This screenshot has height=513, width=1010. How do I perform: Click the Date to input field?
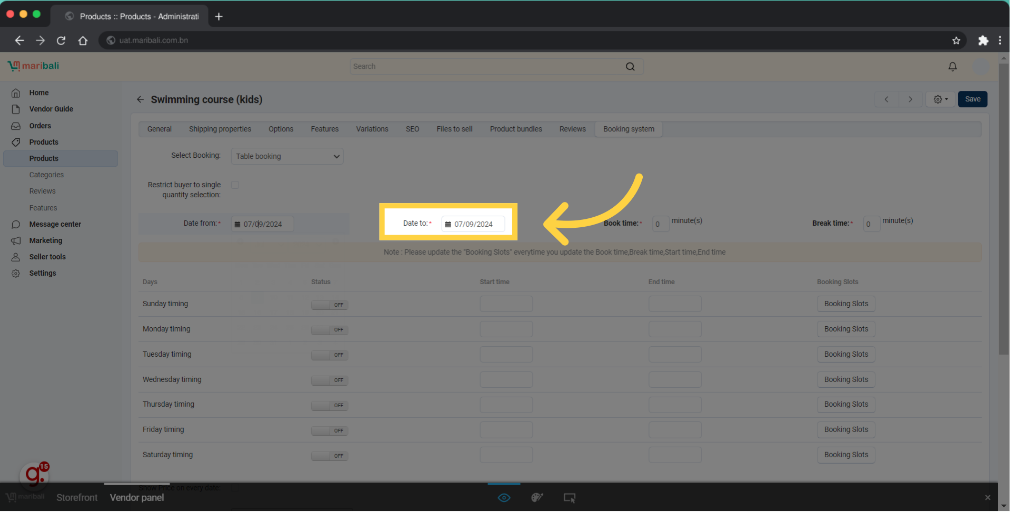pos(478,224)
